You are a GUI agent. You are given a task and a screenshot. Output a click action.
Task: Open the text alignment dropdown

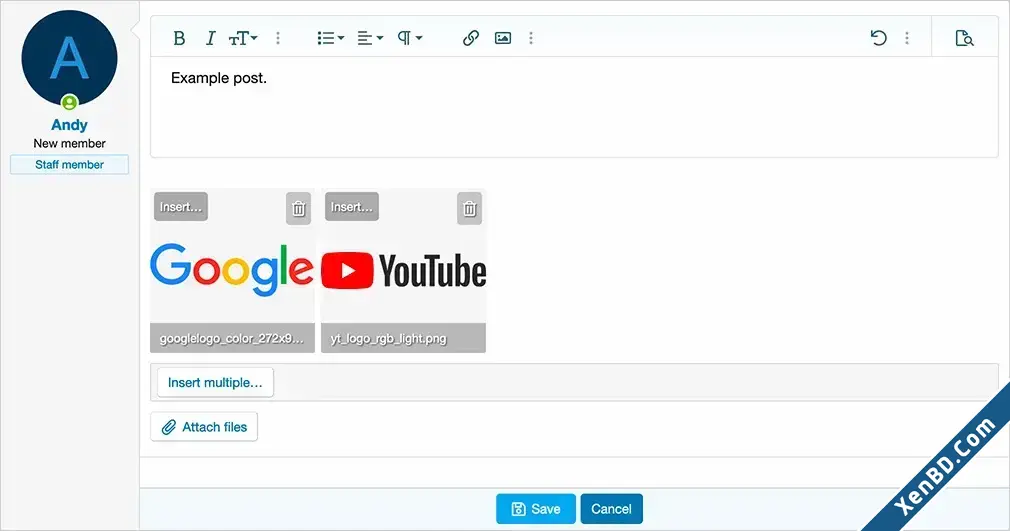pos(370,38)
